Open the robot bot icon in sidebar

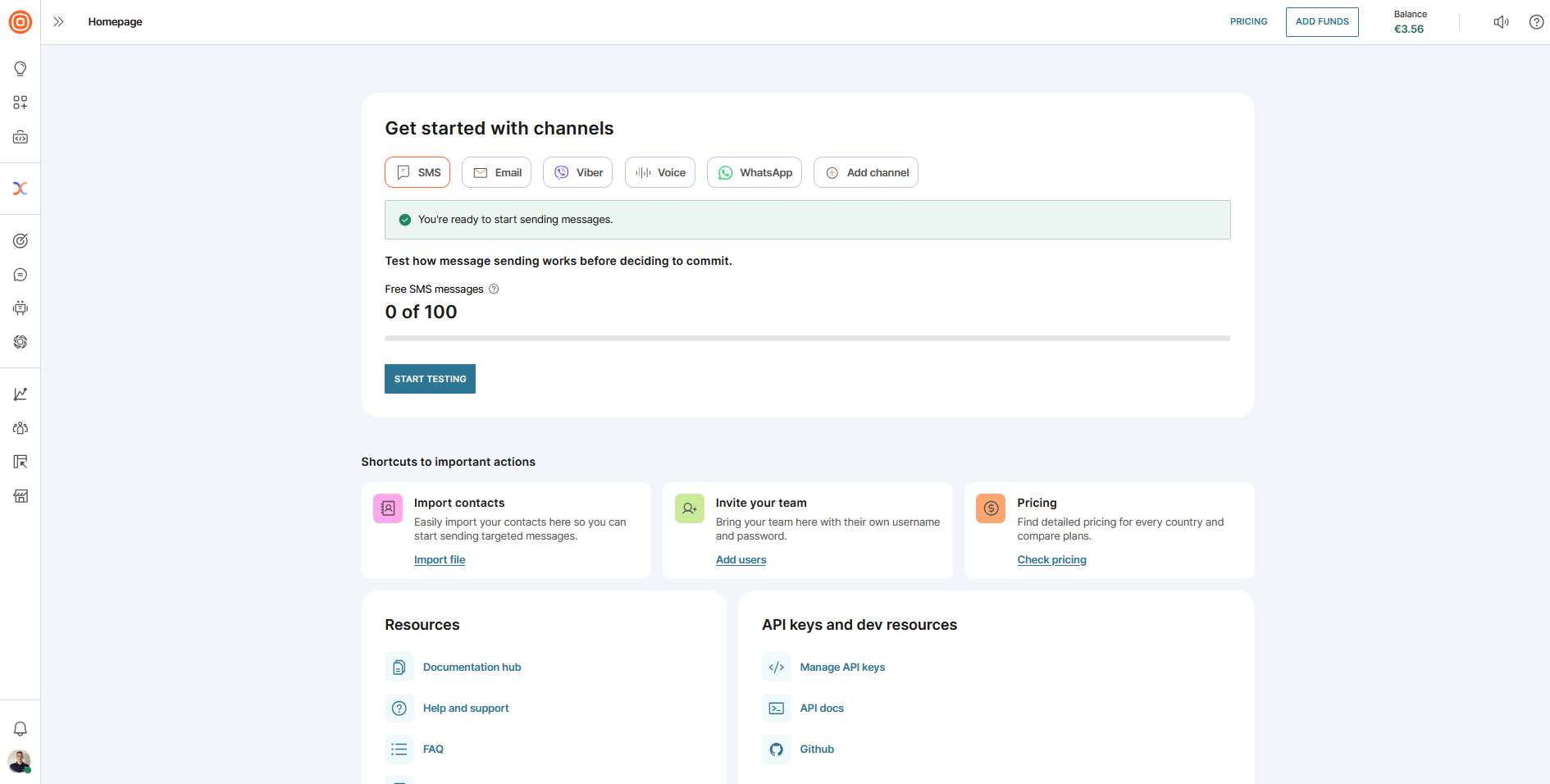tap(21, 308)
